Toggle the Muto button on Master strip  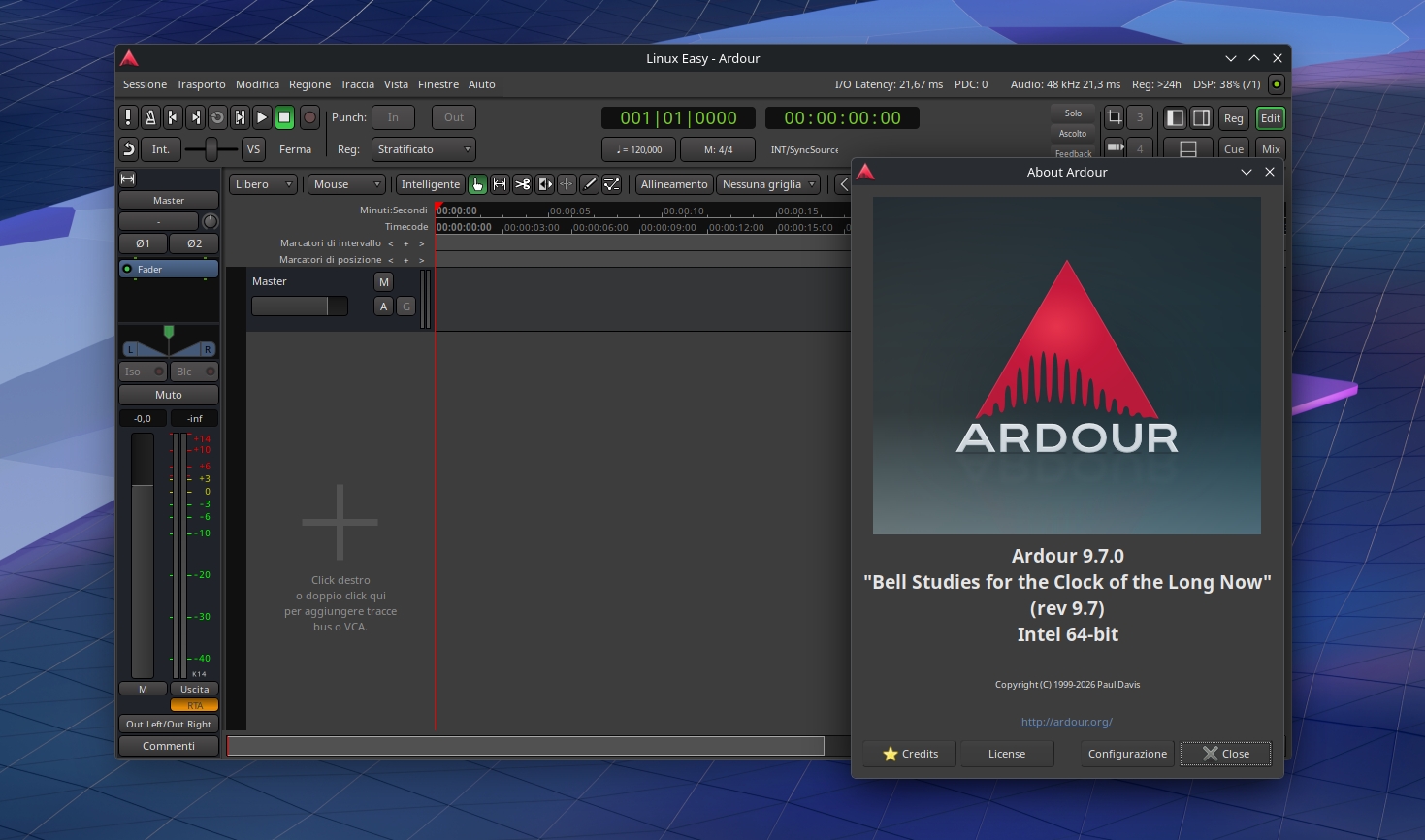coord(169,395)
